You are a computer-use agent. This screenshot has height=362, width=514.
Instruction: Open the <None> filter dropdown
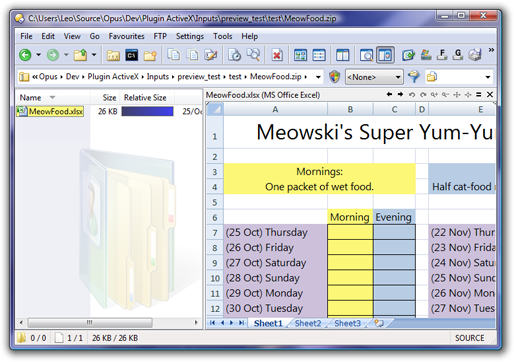pyautogui.click(x=374, y=77)
